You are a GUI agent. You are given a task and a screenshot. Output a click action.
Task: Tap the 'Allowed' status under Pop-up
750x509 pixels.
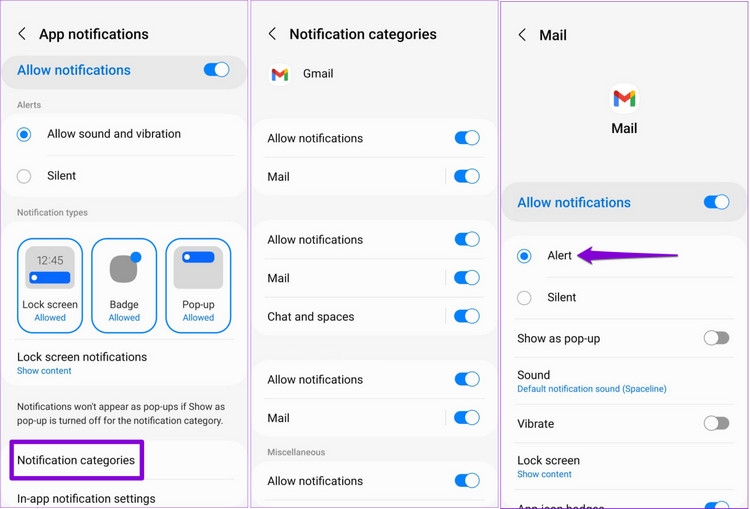coord(198,318)
